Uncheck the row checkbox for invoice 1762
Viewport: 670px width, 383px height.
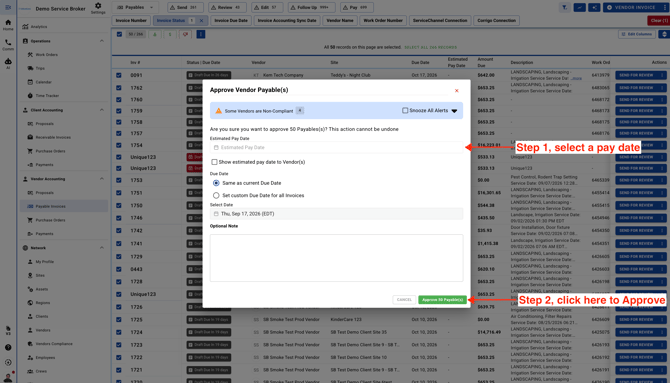[x=119, y=88]
